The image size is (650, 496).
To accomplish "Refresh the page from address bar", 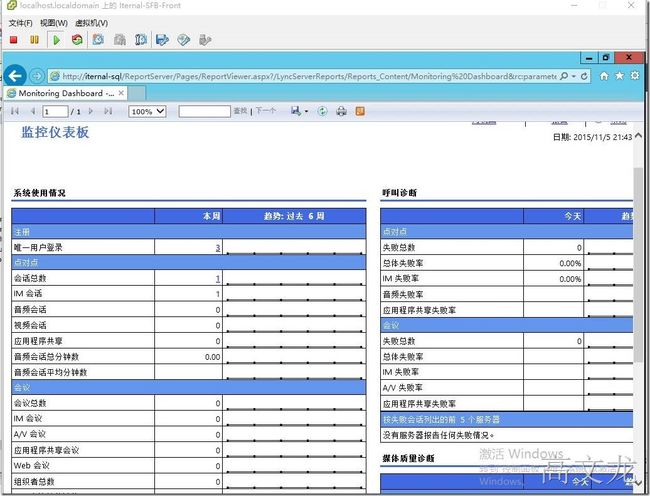I will [584, 76].
